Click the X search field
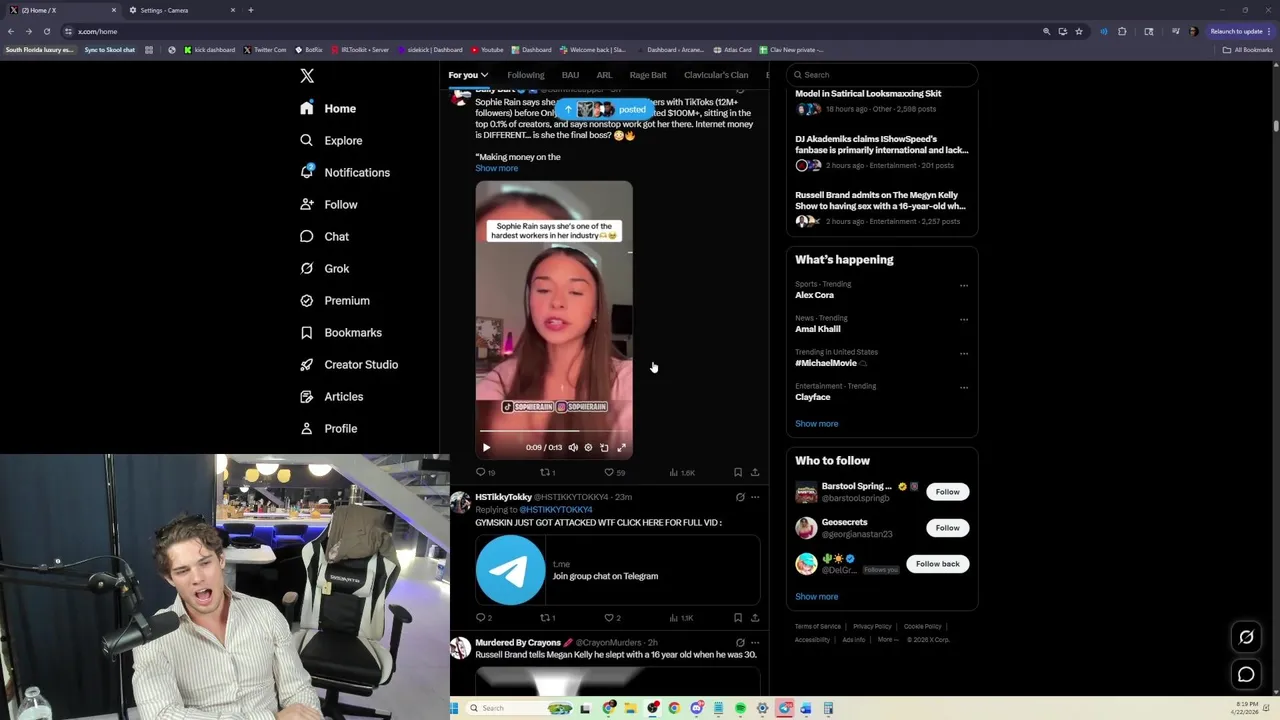 [x=882, y=75]
